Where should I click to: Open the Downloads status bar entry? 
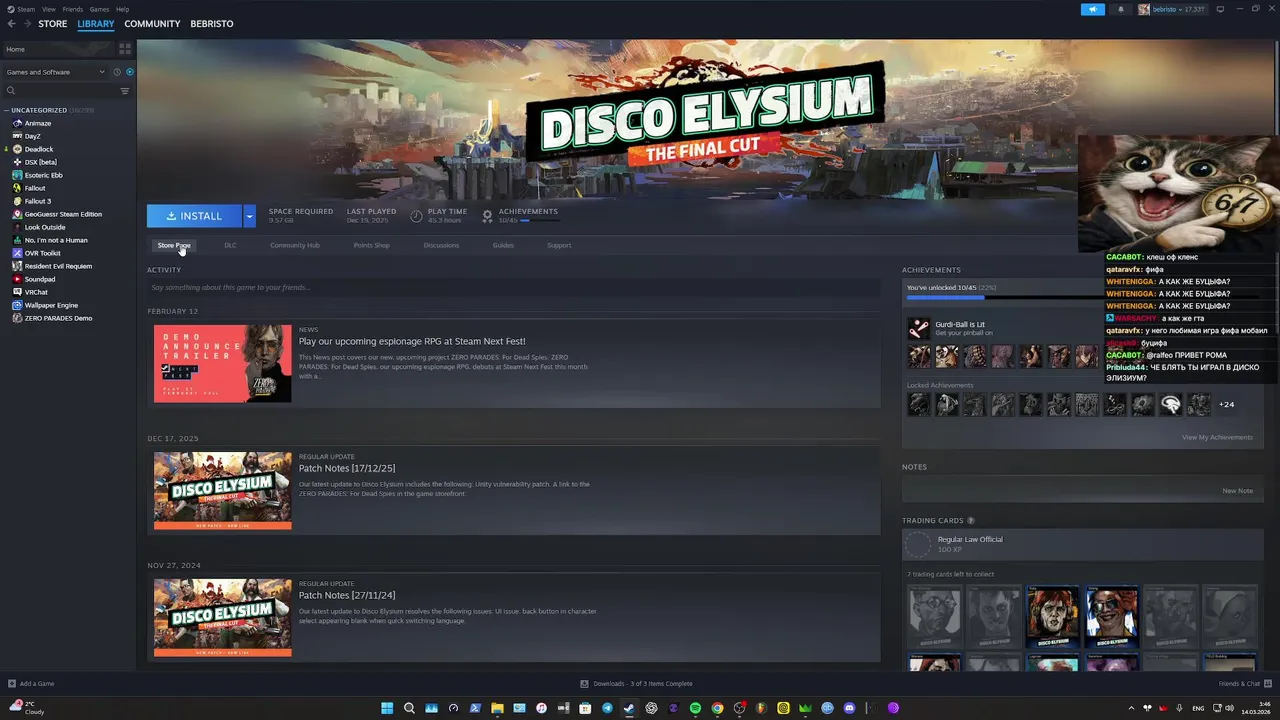[x=637, y=684]
